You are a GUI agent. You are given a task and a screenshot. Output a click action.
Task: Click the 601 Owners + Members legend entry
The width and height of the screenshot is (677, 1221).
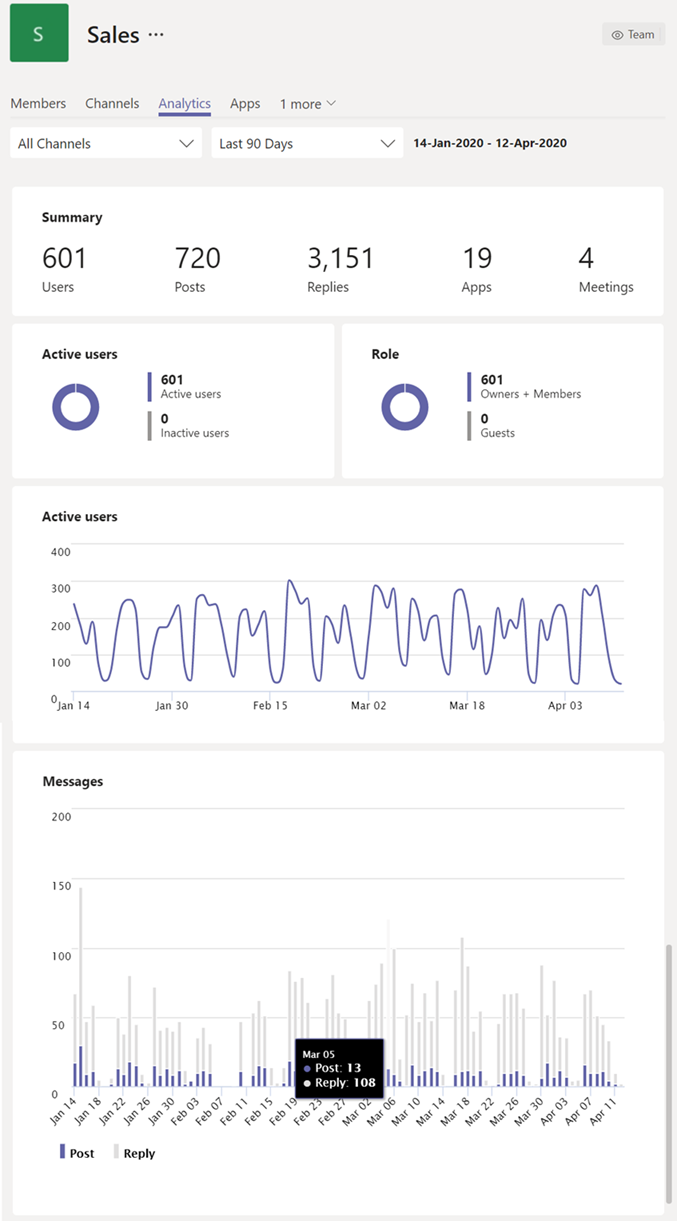tap(524, 386)
